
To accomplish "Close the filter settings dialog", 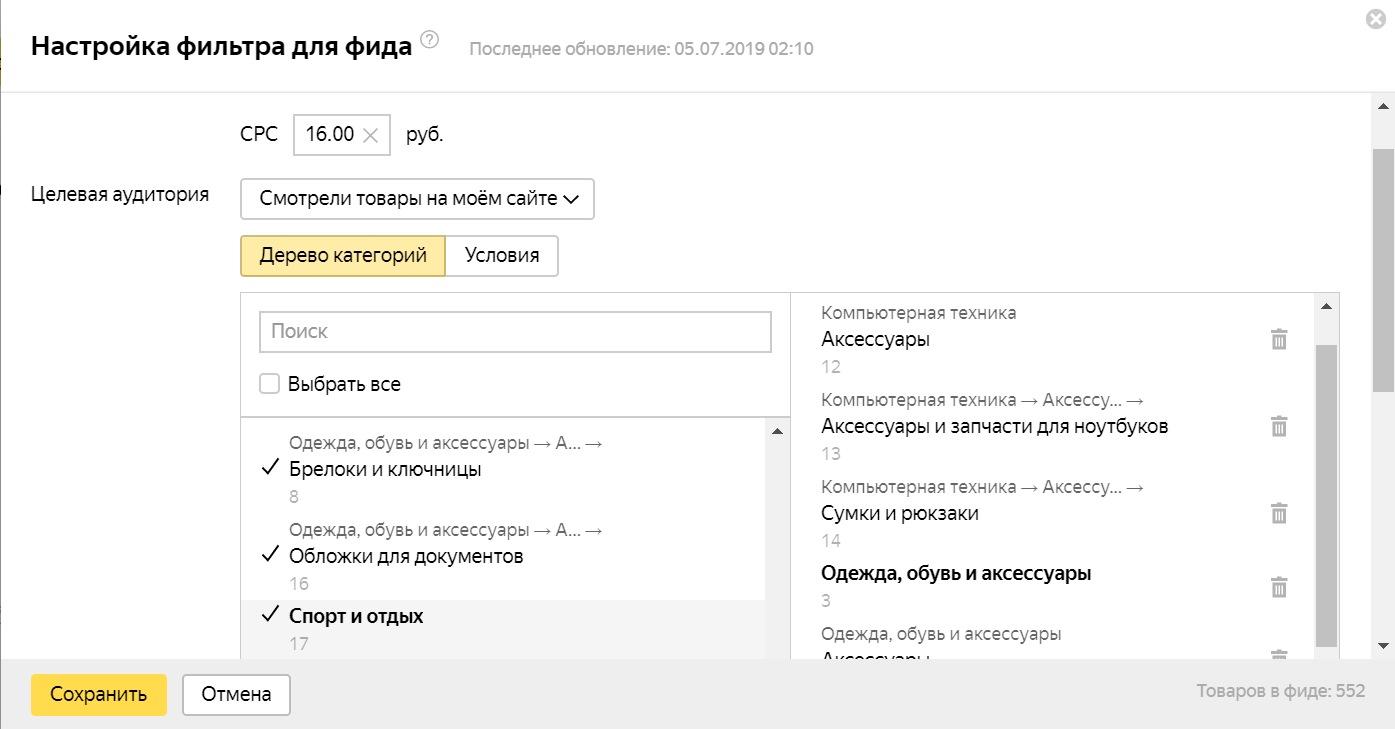I will [1375, 19].
